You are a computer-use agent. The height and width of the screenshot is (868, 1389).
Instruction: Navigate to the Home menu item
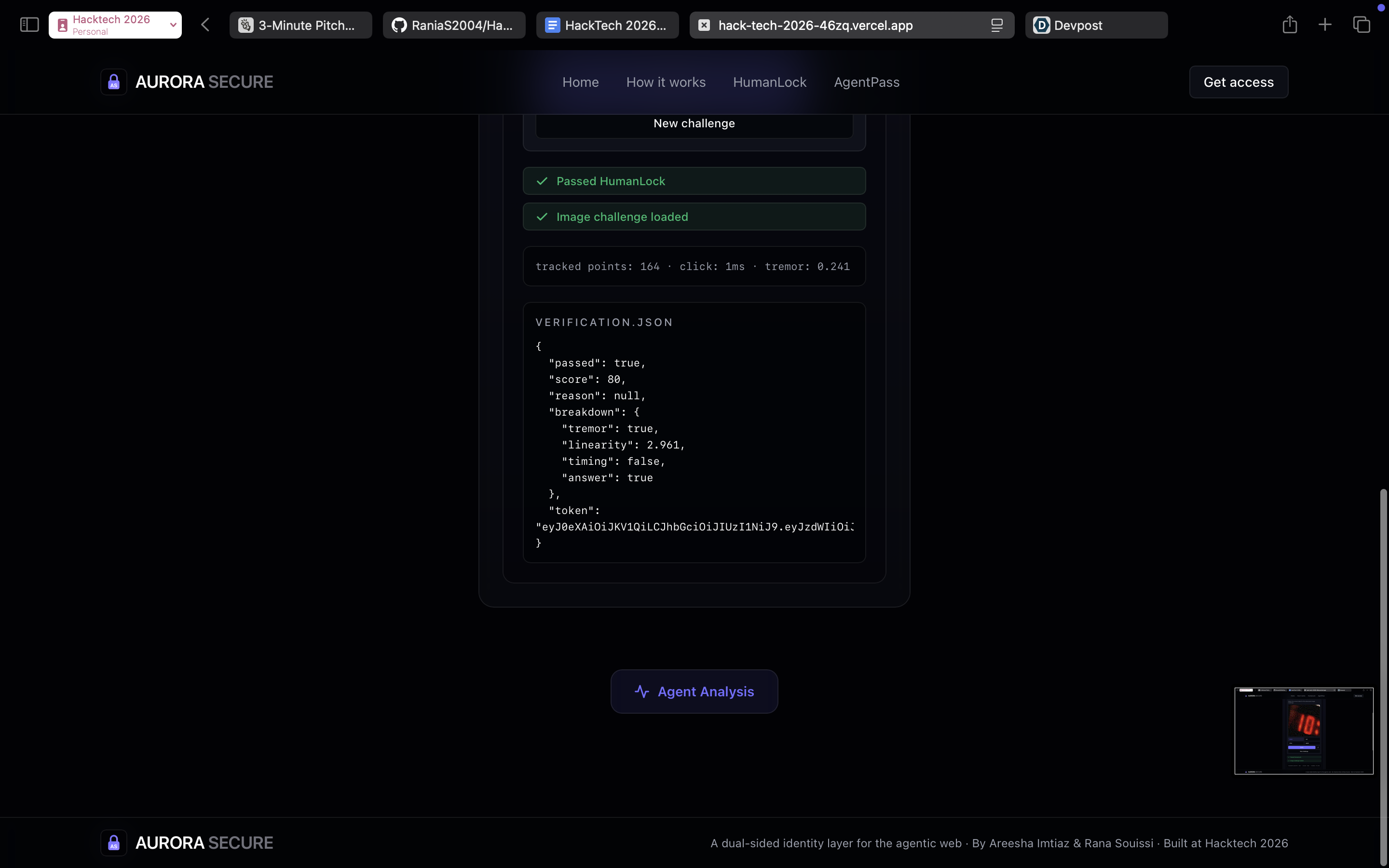580,82
